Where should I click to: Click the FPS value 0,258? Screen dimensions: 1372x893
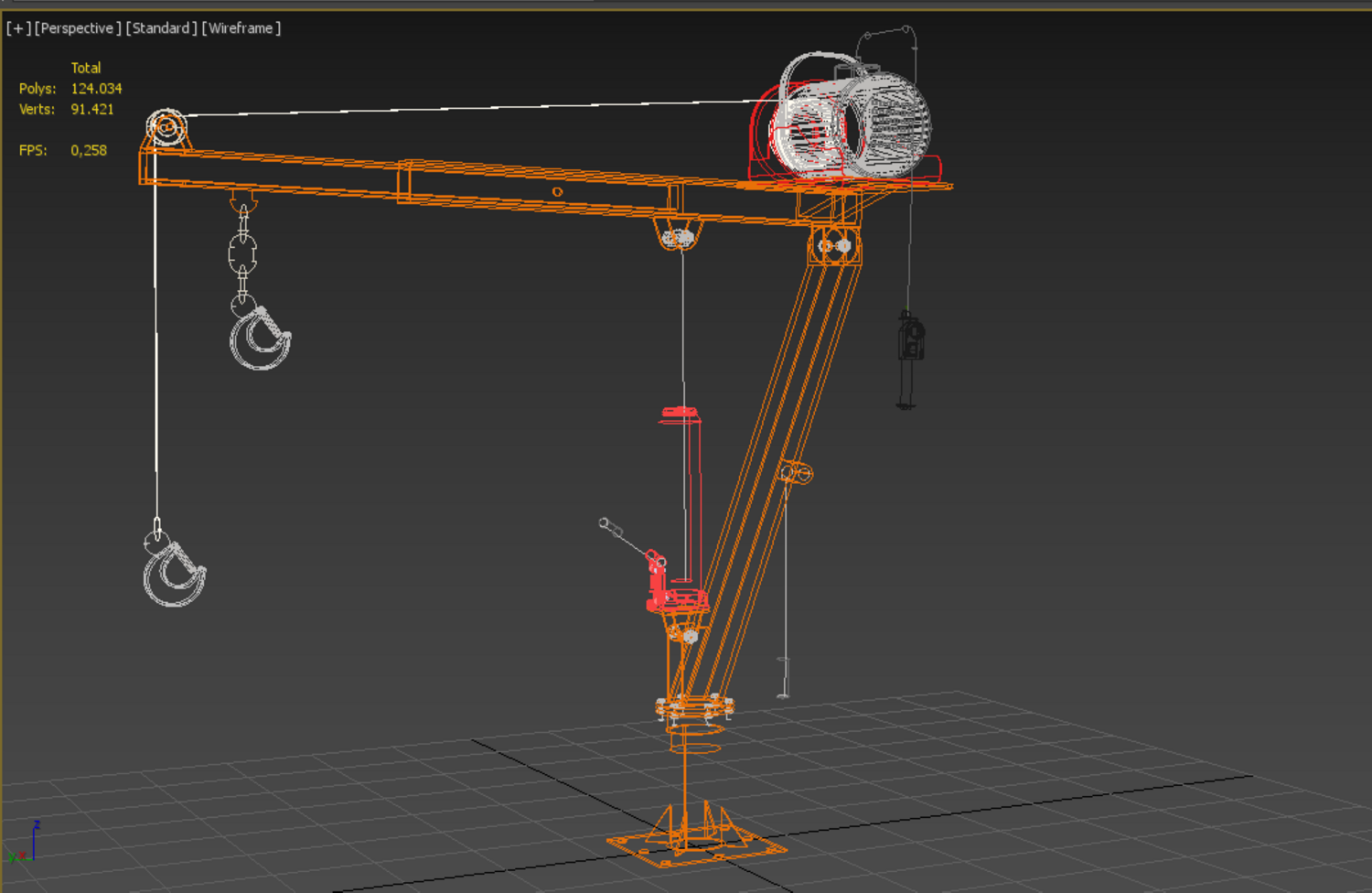point(89,150)
